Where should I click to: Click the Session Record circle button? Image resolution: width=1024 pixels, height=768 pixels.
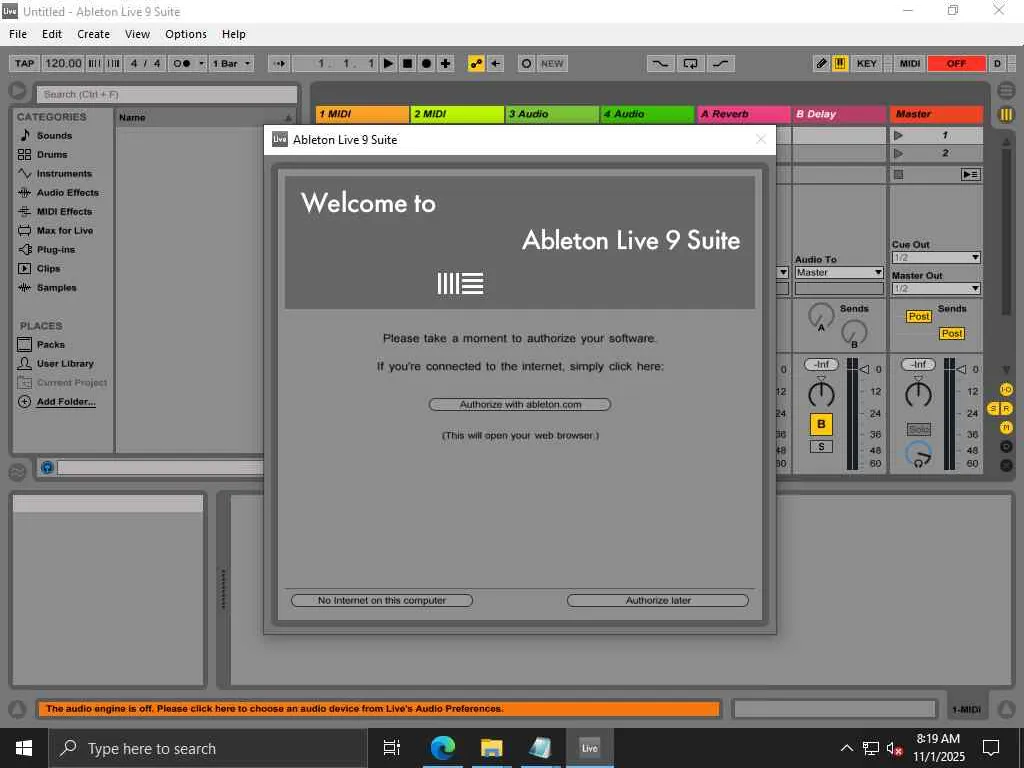coord(526,63)
